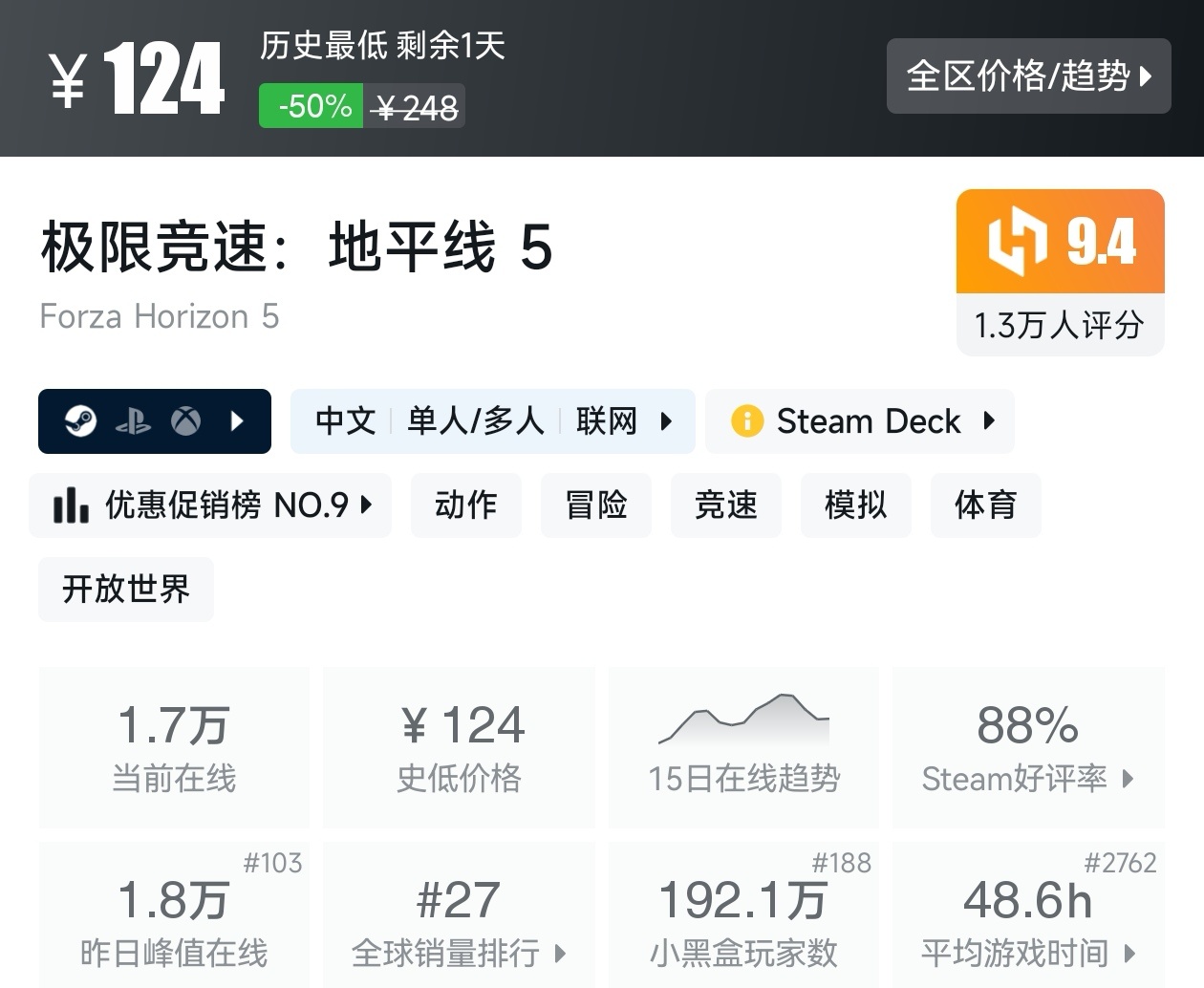Open 全球销量排行 #27 ranking
This screenshot has width=1204, height=988.
pyautogui.click(x=459, y=920)
